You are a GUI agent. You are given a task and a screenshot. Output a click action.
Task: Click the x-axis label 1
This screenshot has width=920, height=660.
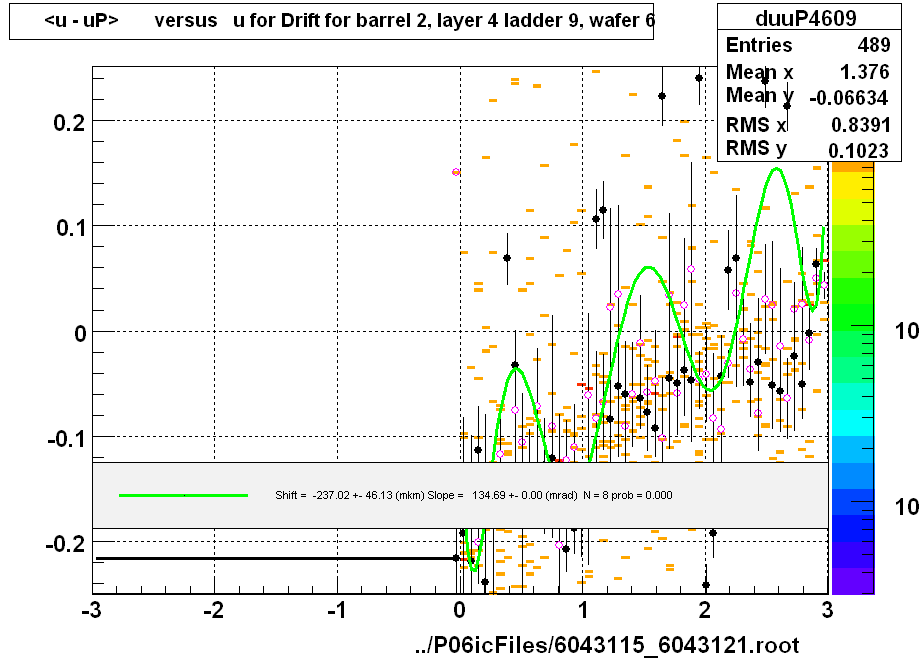(x=583, y=610)
